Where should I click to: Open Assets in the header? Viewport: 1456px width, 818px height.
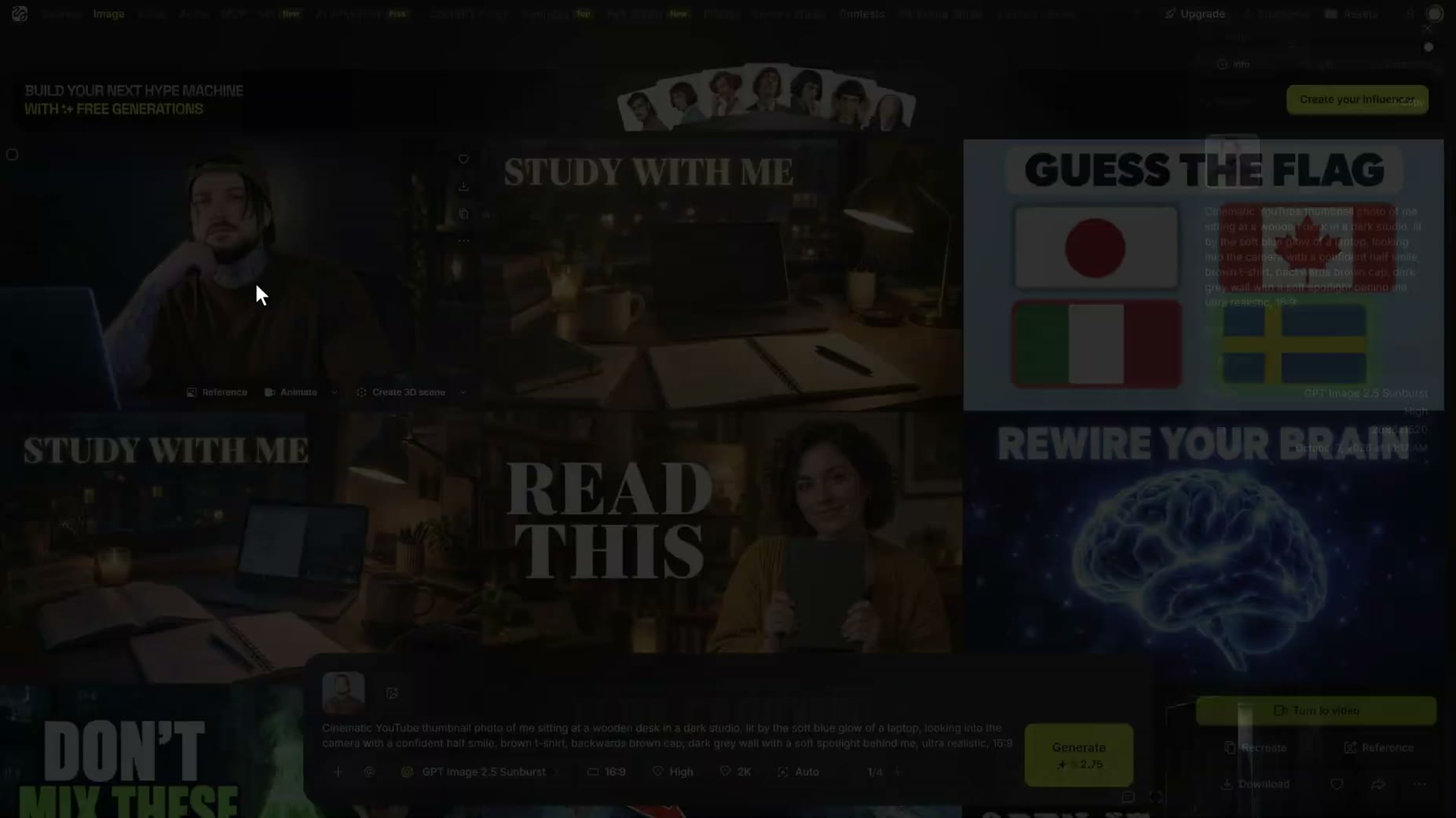1352,14
